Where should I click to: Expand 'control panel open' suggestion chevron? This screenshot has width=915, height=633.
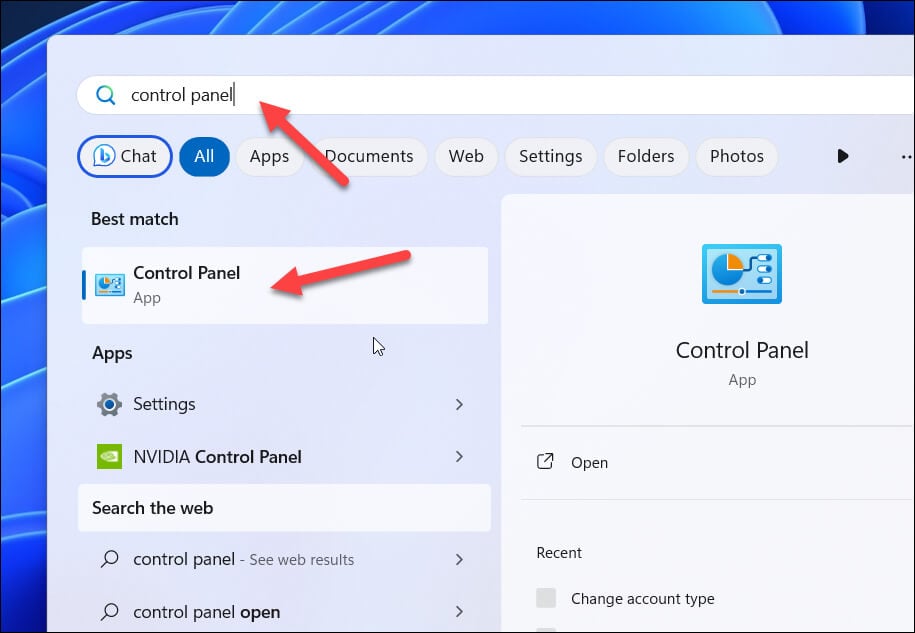[x=459, y=611]
